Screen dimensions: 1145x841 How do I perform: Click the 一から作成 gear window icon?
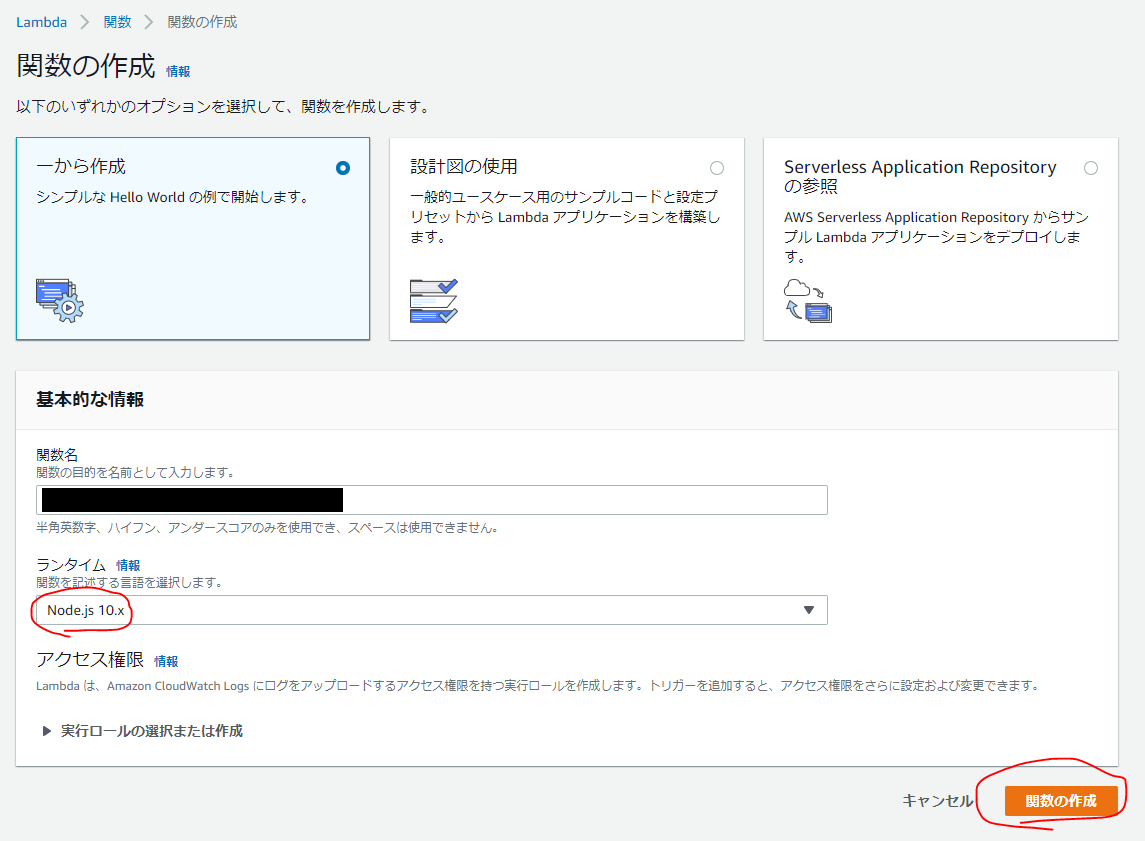(x=60, y=300)
